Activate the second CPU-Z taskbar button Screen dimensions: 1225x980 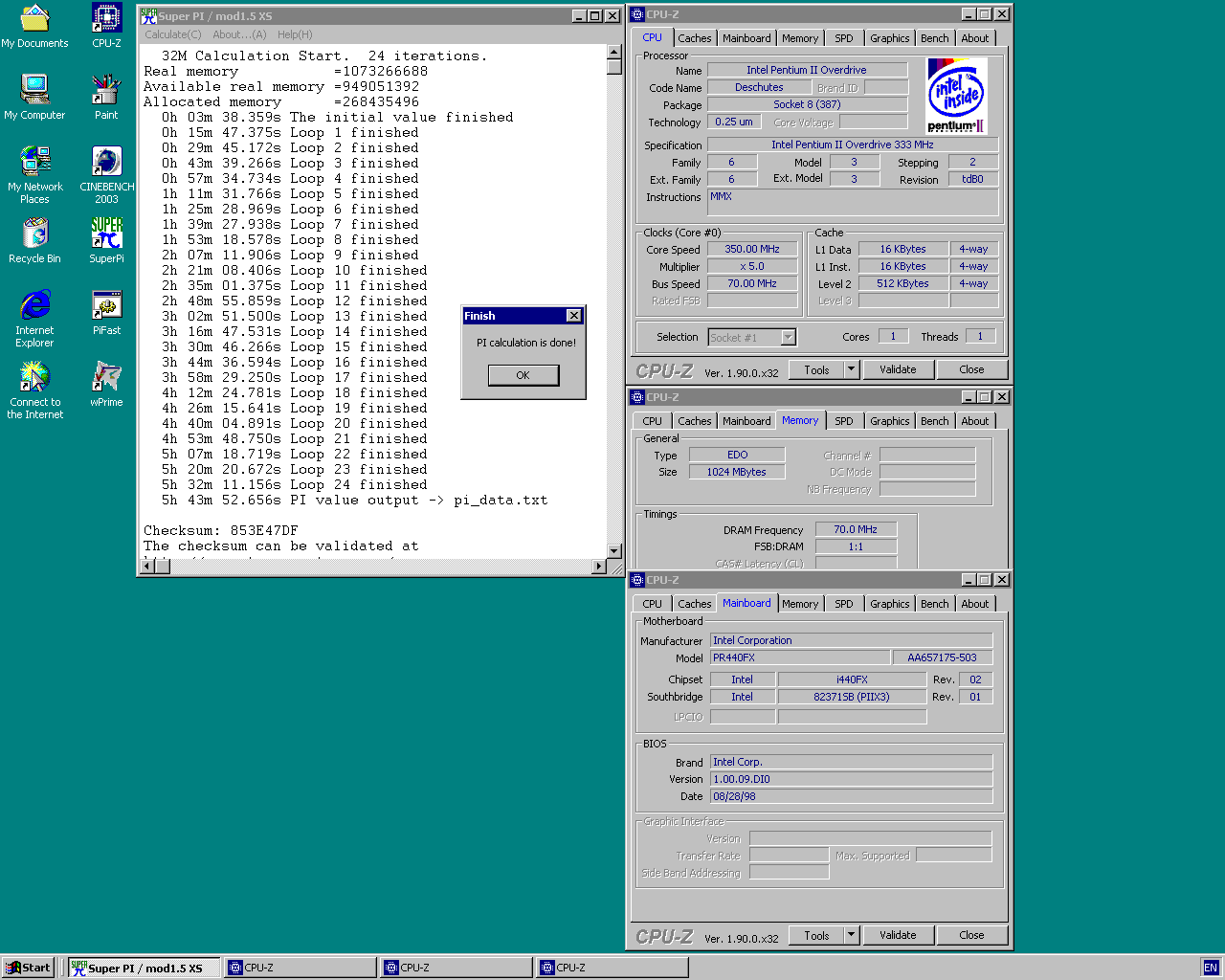tap(456, 968)
